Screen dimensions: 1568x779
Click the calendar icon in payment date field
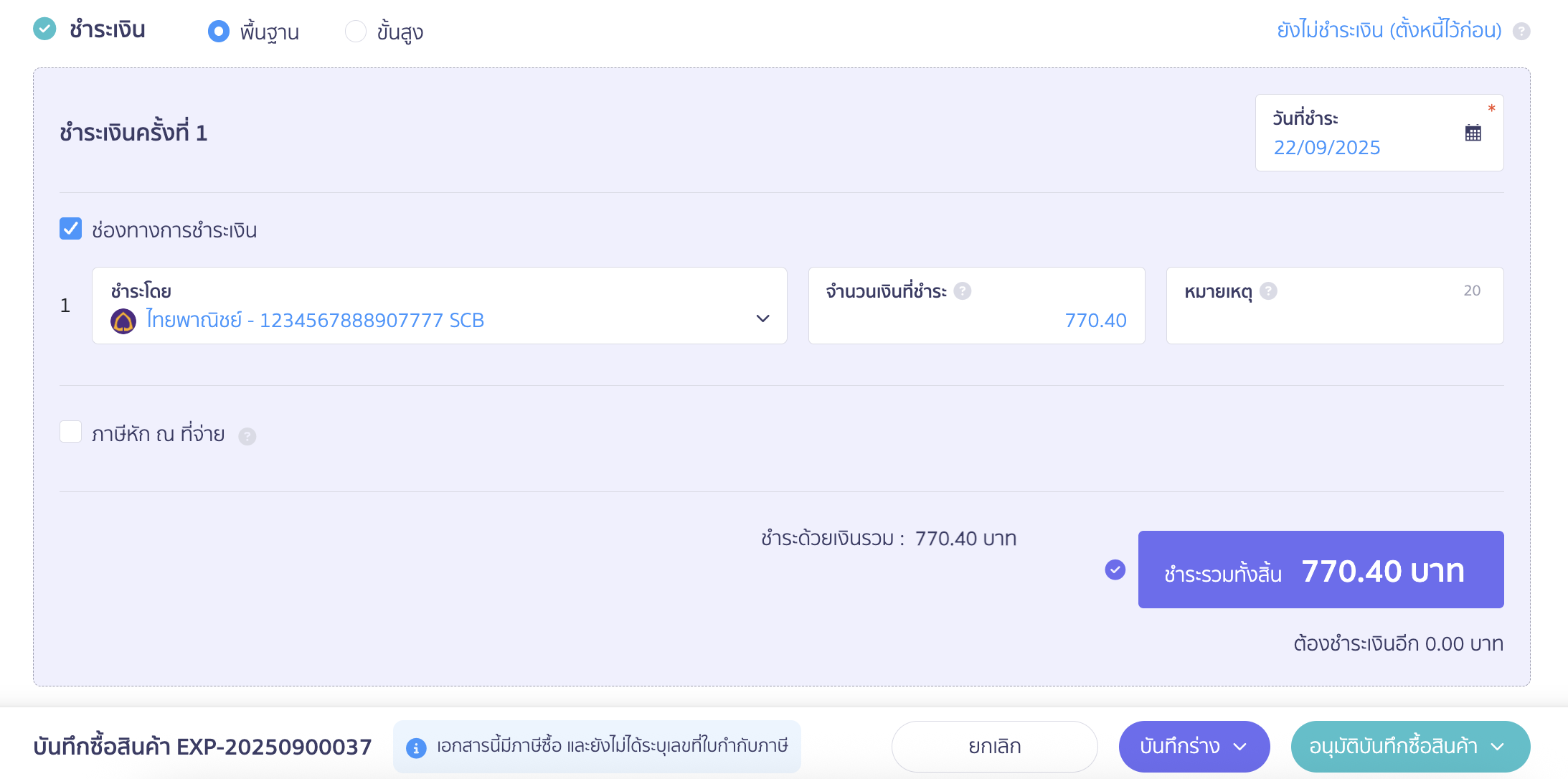tap(1473, 133)
